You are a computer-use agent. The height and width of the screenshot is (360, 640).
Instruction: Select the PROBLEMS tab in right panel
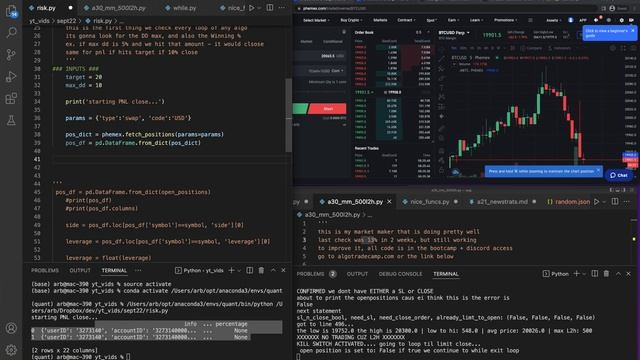pos(310,274)
